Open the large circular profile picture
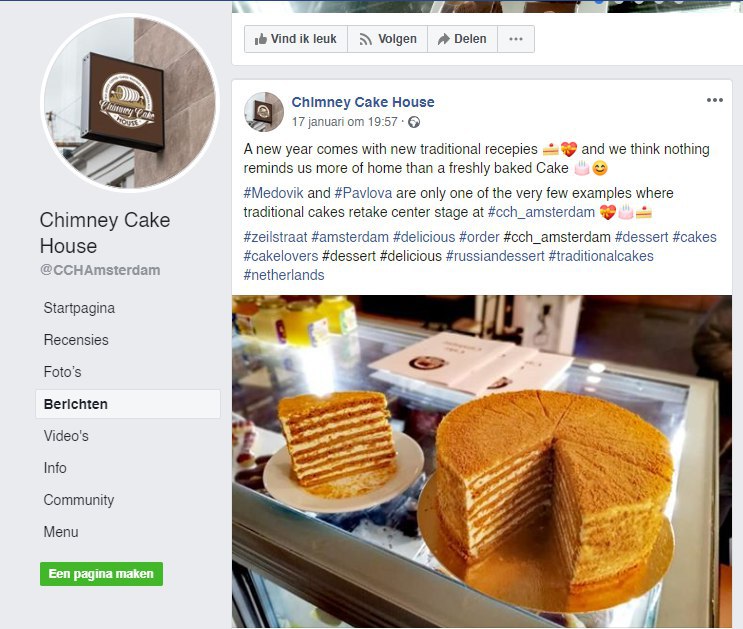The height and width of the screenshot is (629, 743). (130, 103)
